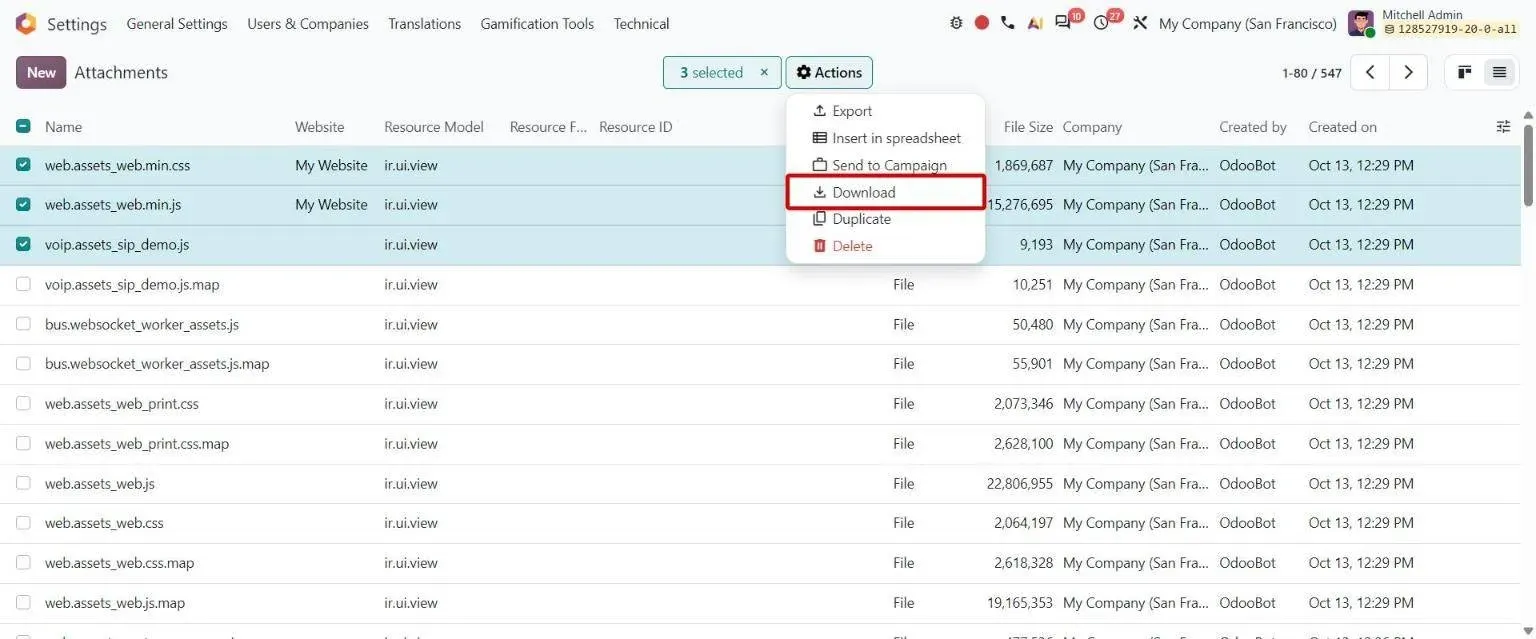Open the web.assets_web.css record
Image resolution: width=1536 pixels, height=639 pixels.
[104, 523]
